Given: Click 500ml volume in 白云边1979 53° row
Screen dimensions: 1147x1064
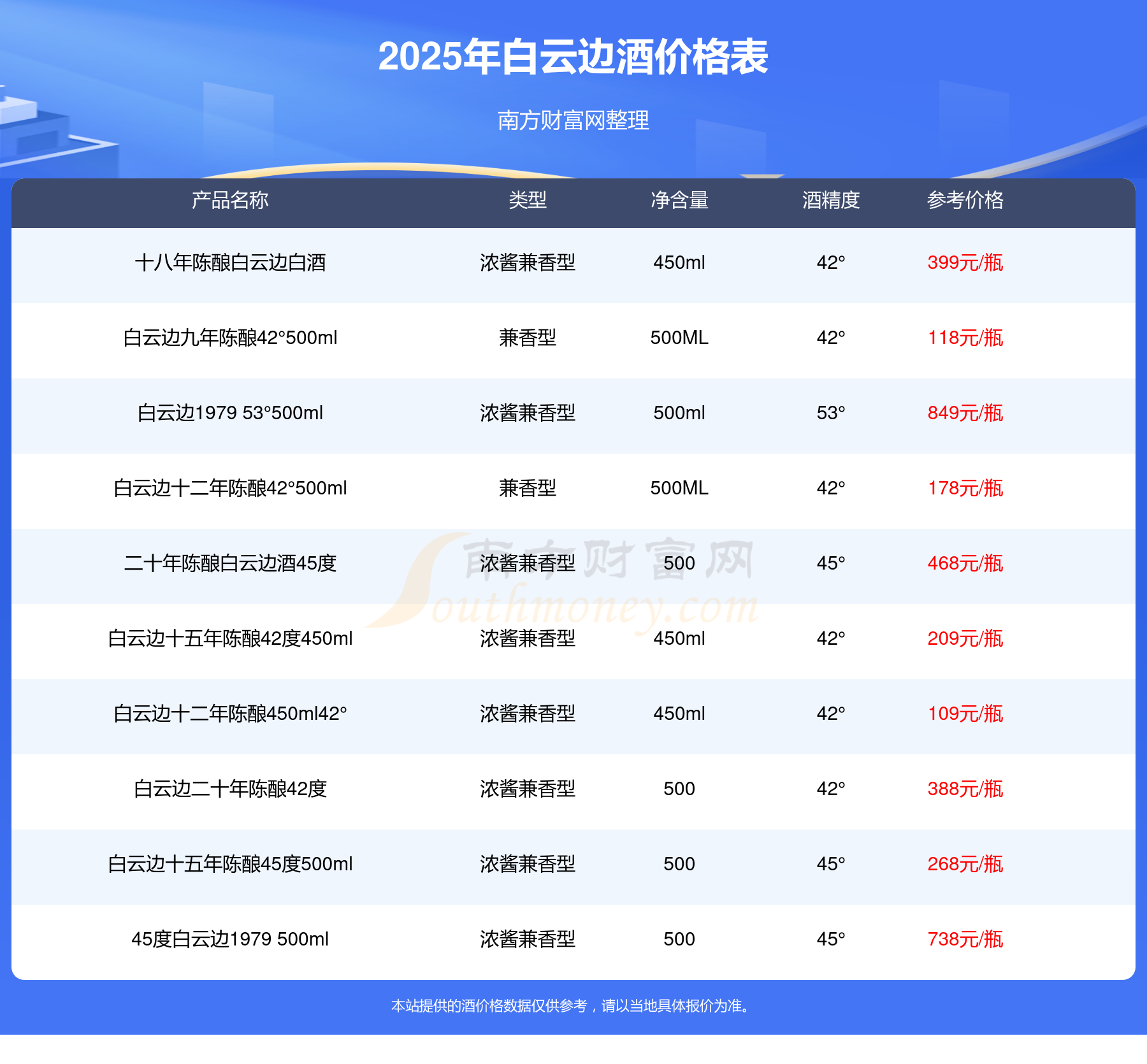Looking at the screenshot, I should click(x=679, y=413).
